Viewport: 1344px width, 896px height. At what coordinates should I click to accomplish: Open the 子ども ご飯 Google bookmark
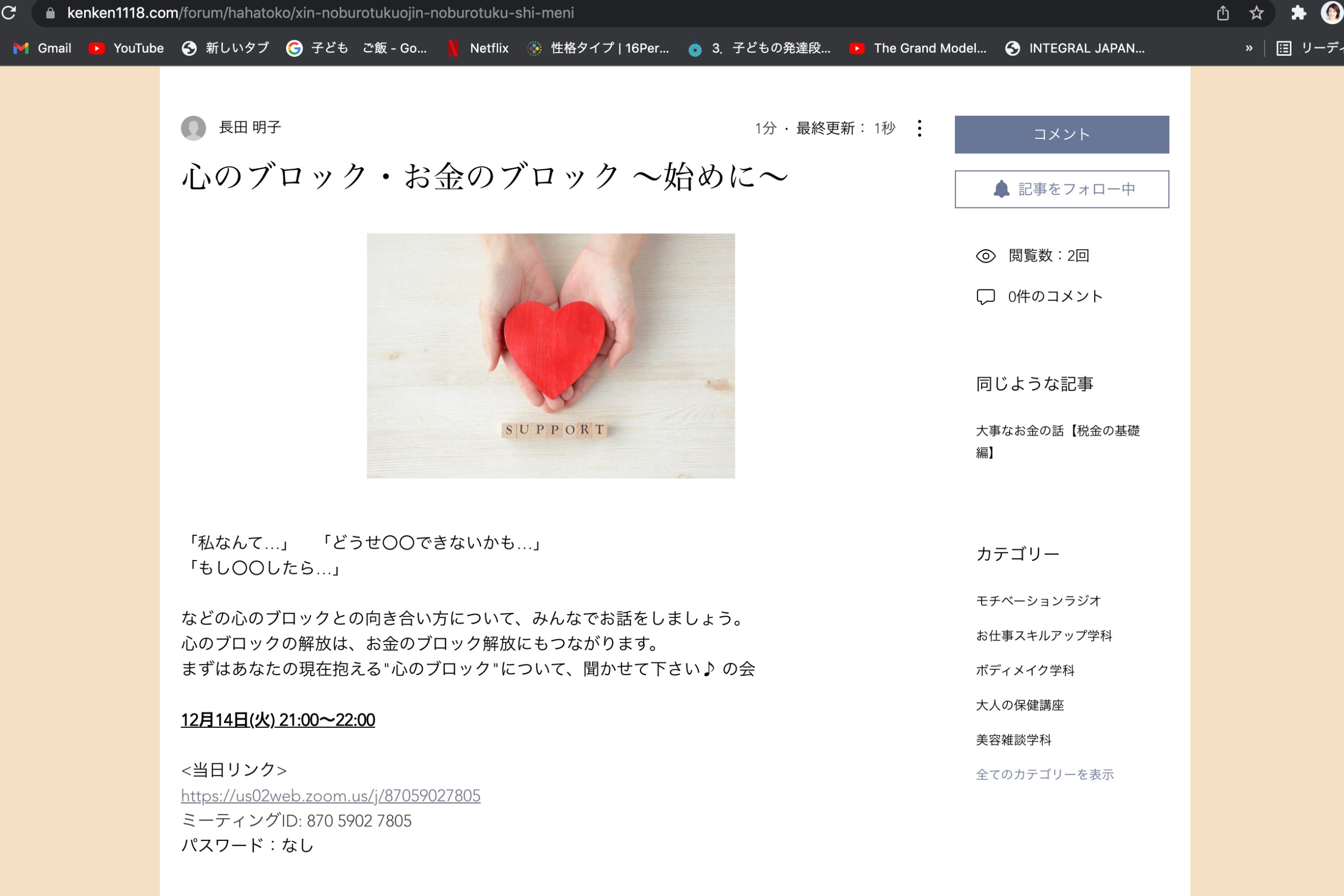356,48
